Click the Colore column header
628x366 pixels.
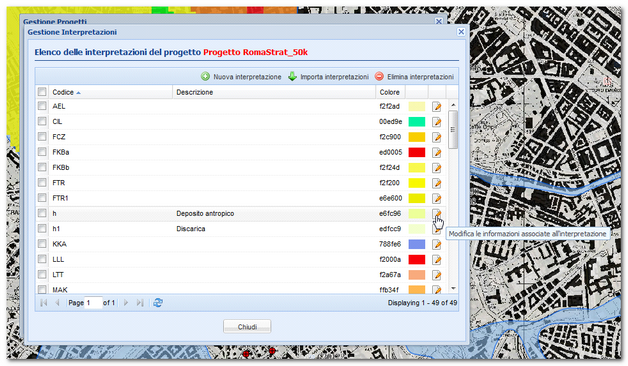390,92
